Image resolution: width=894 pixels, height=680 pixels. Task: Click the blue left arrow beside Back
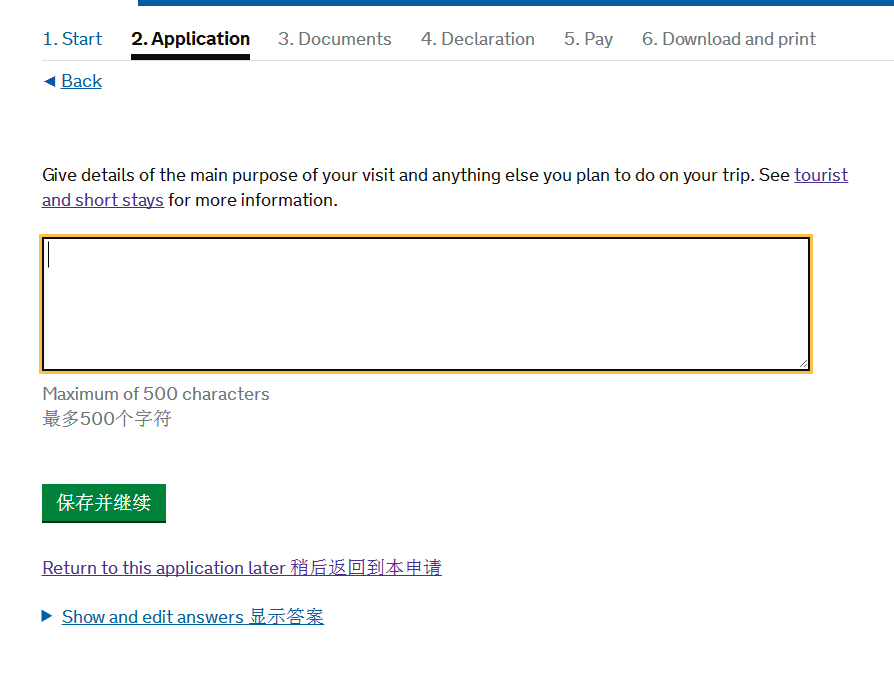click(49, 81)
